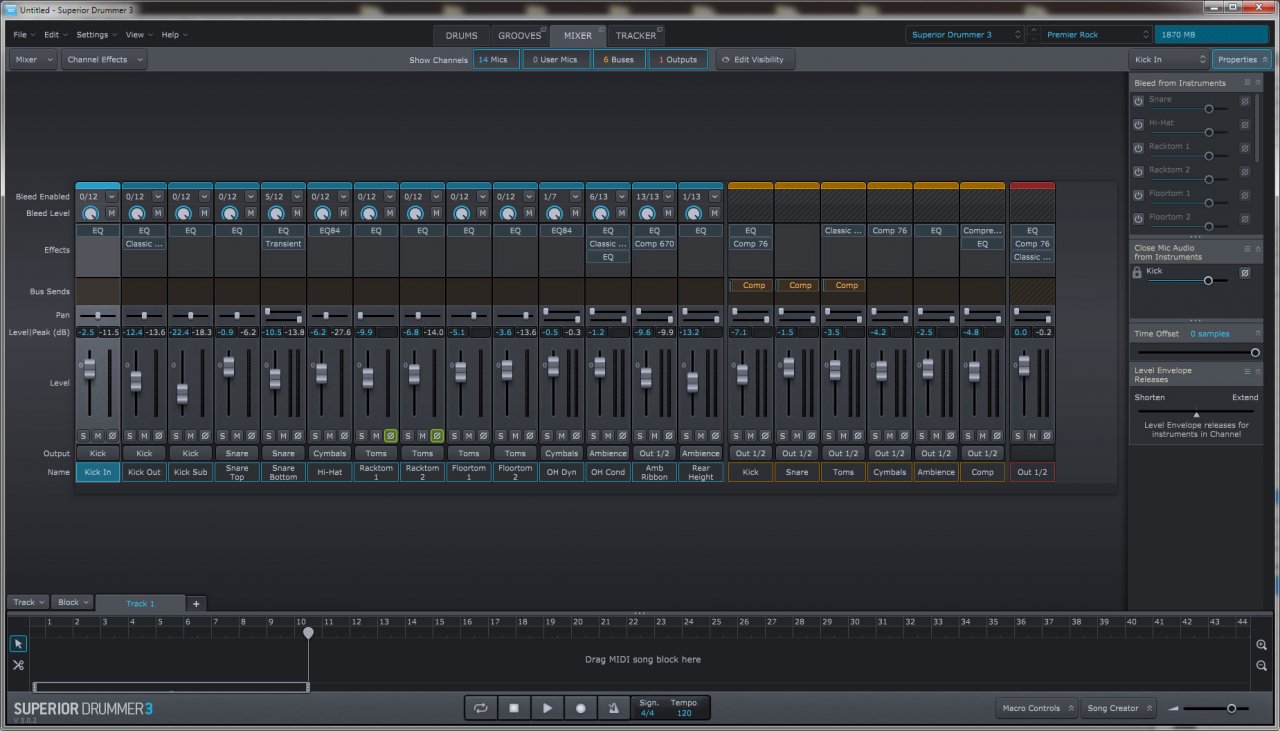This screenshot has height=731, width=1280.
Task: Toggle power for Snare bleed
Action: (1138, 101)
